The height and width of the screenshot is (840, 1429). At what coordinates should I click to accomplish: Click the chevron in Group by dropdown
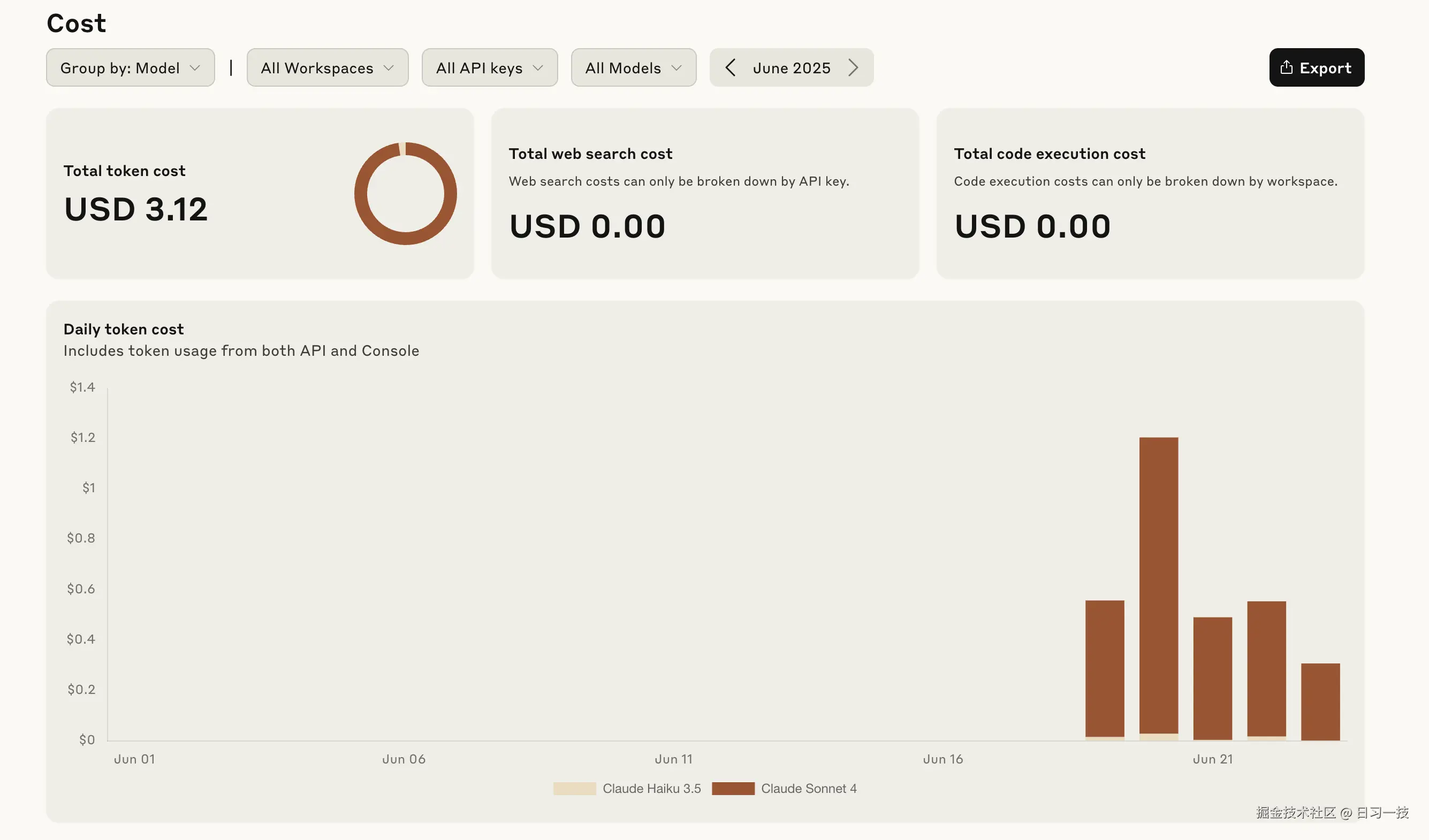195,68
